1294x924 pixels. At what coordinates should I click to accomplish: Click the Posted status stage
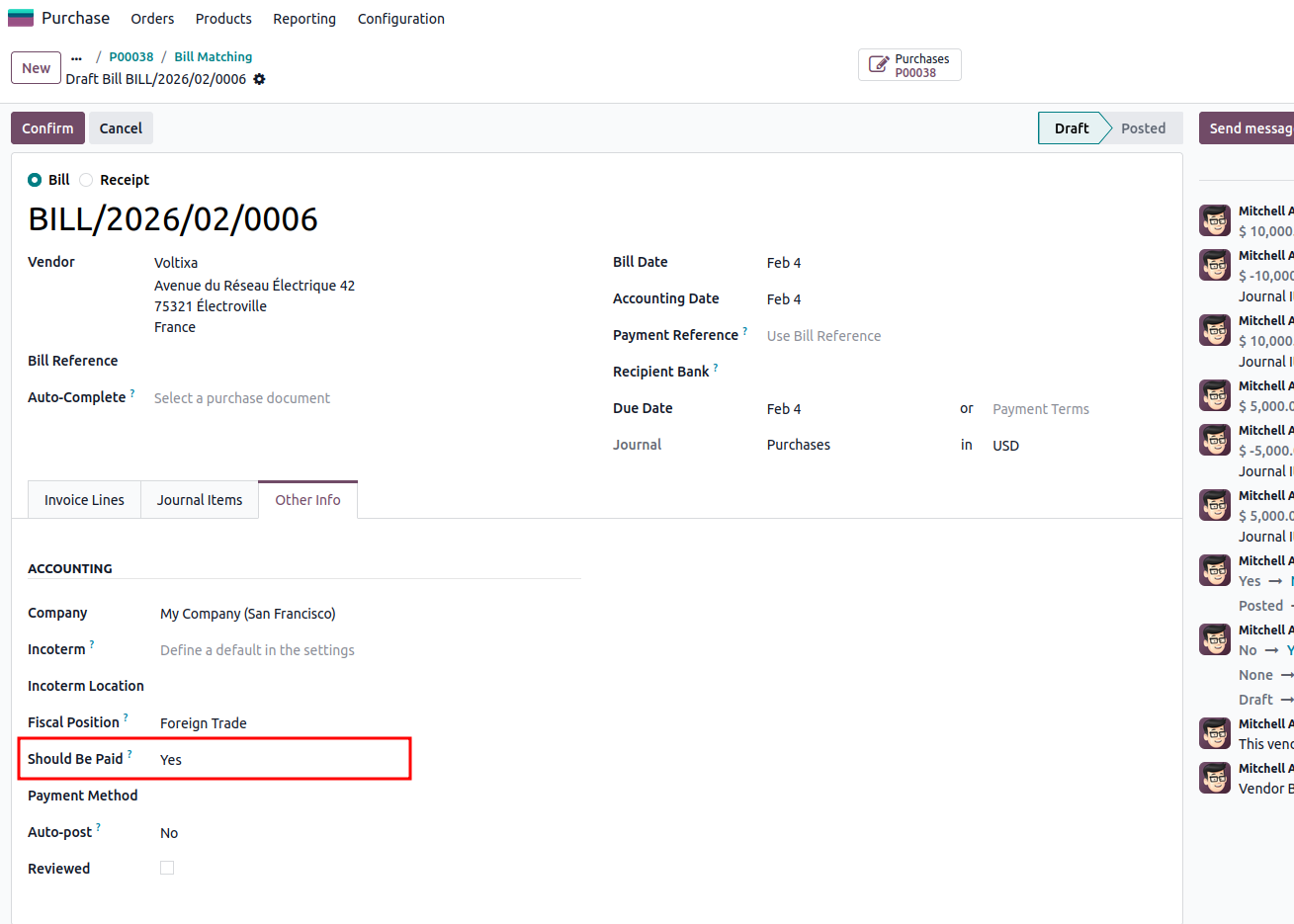(x=1143, y=128)
